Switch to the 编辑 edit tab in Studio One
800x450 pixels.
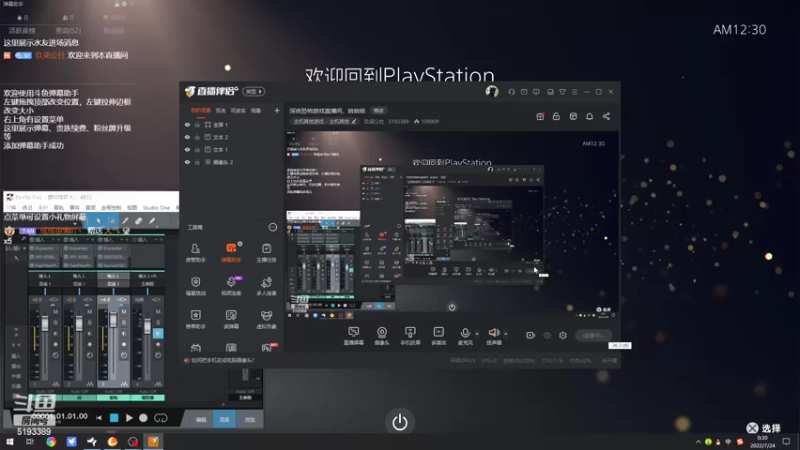[x=201, y=419]
